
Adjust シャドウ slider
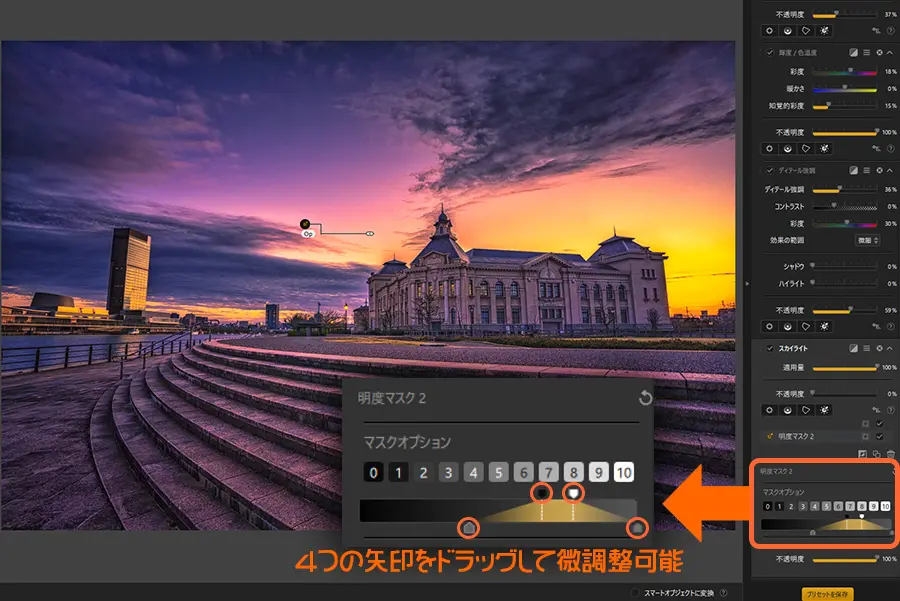[x=844, y=266]
